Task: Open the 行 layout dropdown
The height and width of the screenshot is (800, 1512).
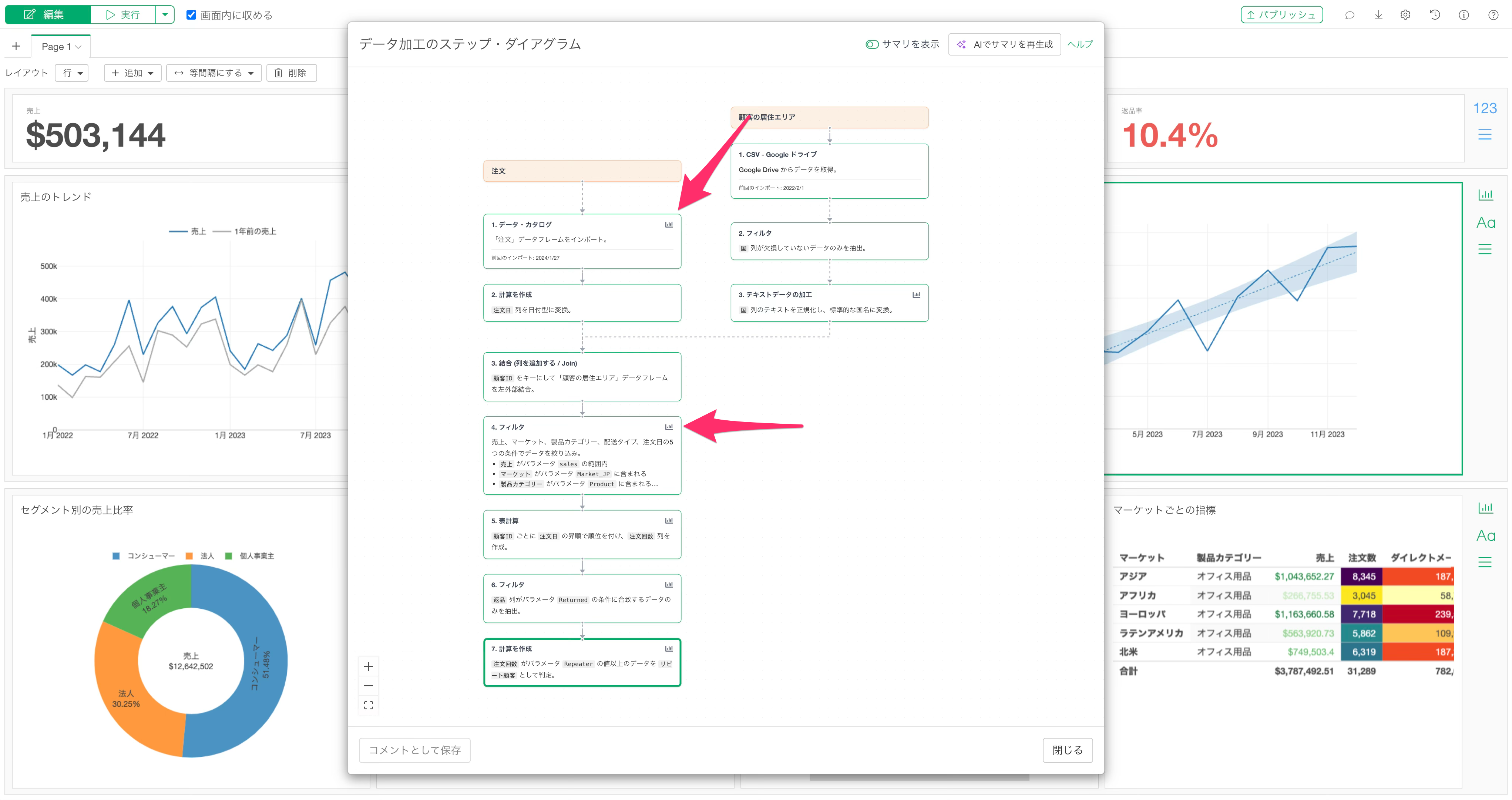Action: [72, 73]
